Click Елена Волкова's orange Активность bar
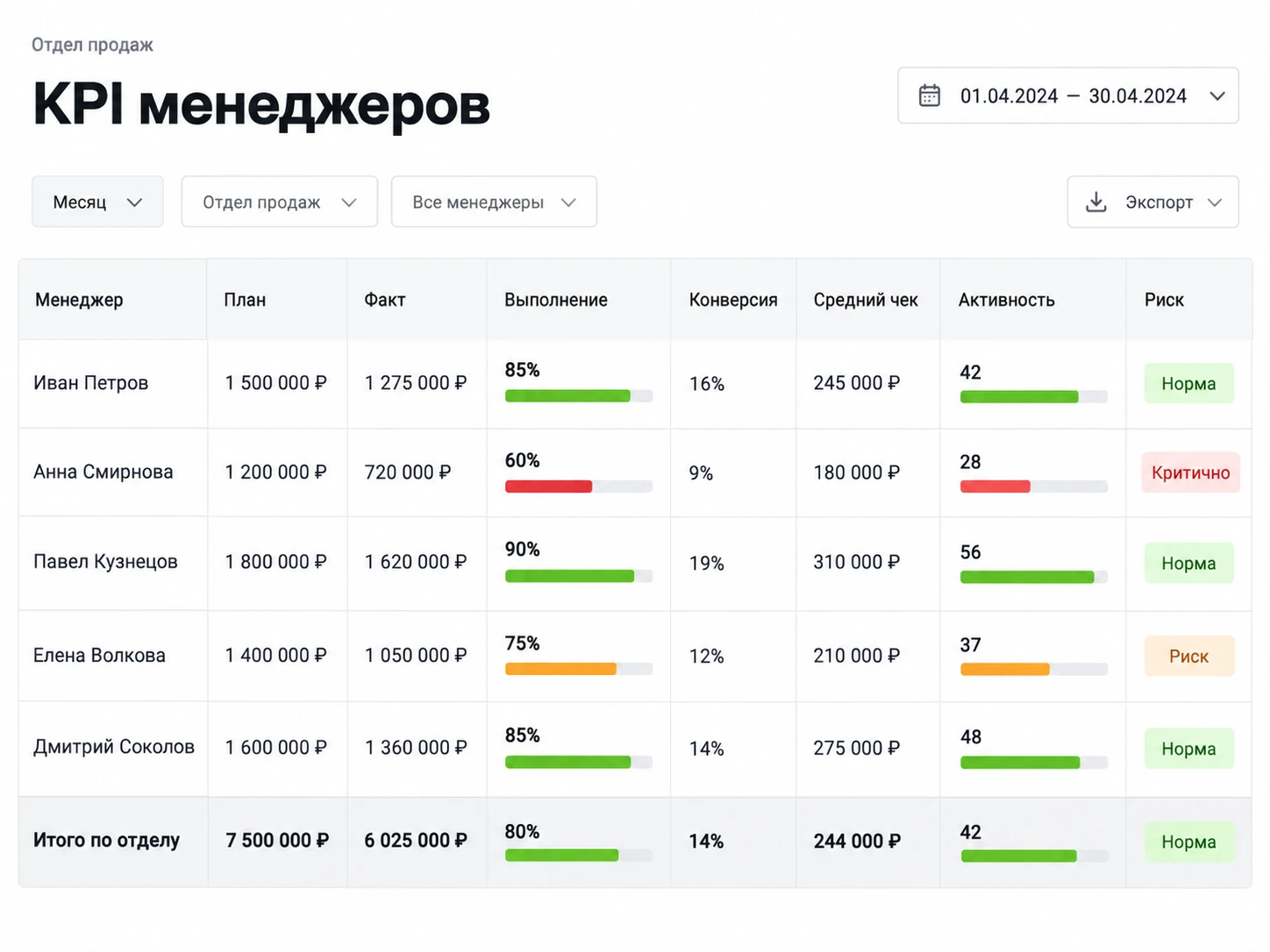Screen dimensions: 1270x952 pyautogui.click(x=1034, y=670)
